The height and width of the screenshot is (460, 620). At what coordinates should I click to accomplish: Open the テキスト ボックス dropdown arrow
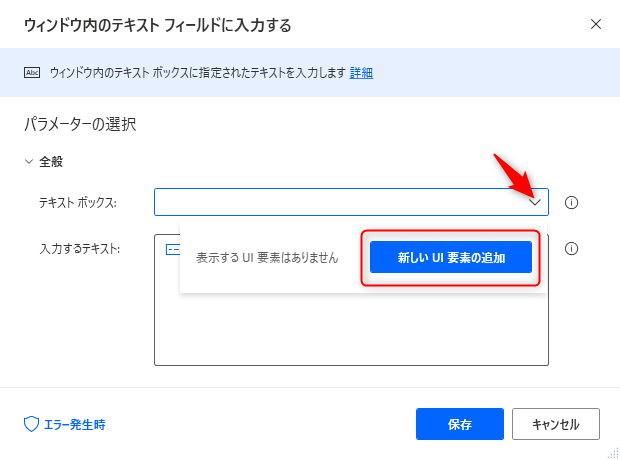pyautogui.click(x=535, y=203)
